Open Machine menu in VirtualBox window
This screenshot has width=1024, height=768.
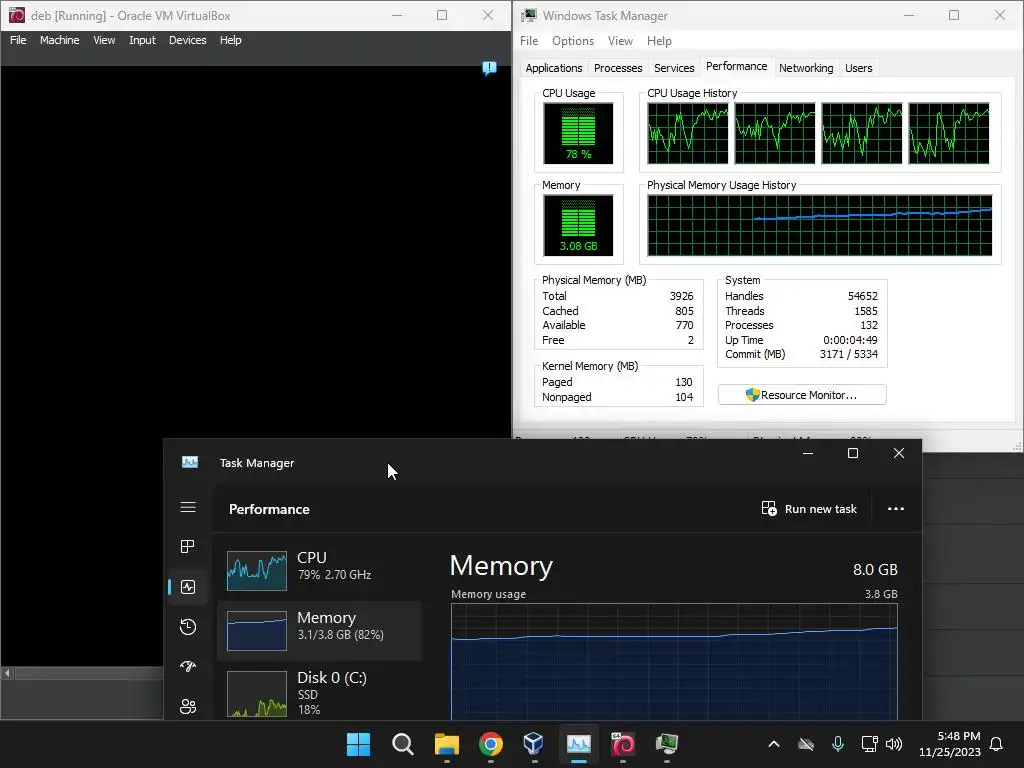59,40
